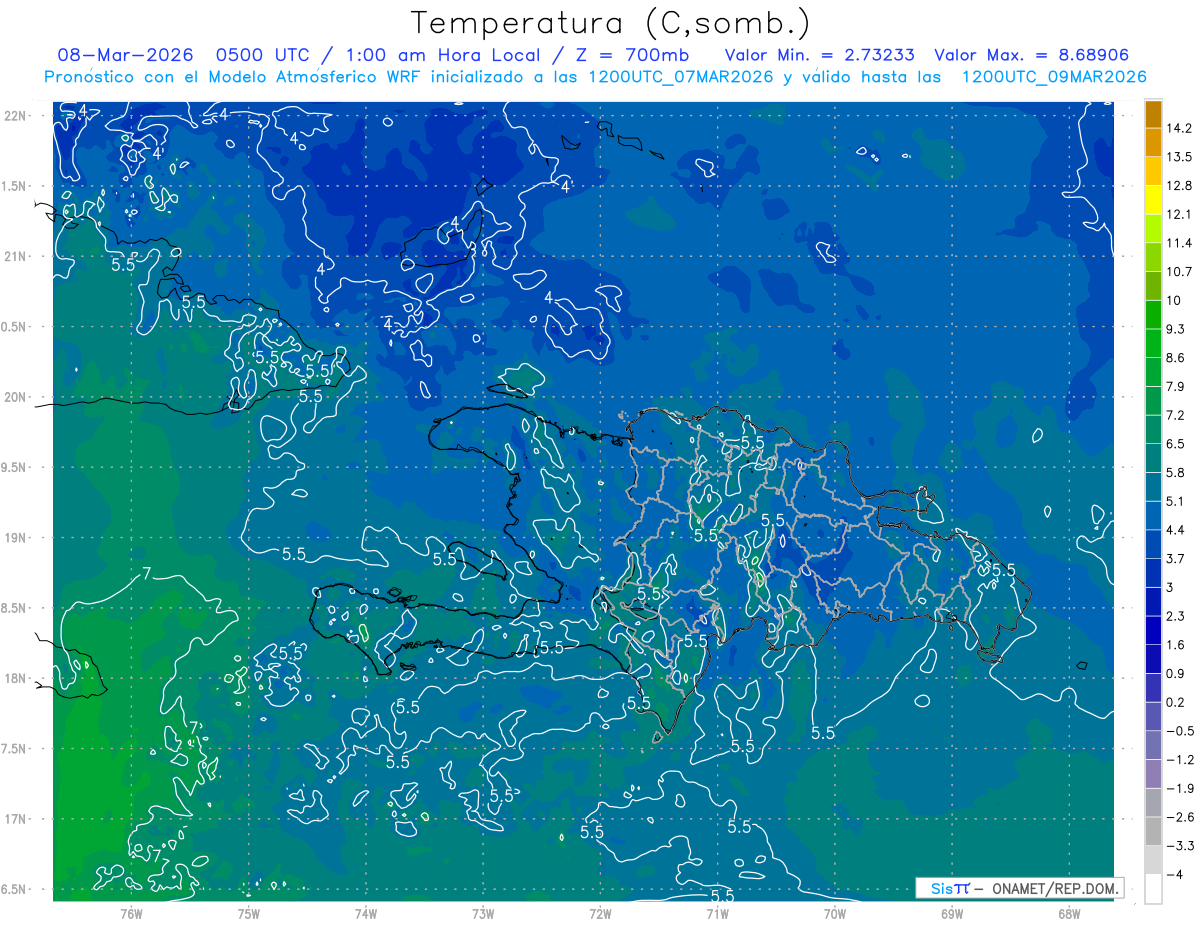Pick the gray swatch between -3.3 and -4
Viewport: 1200px width, 927px height.
tap(1153, 860)
